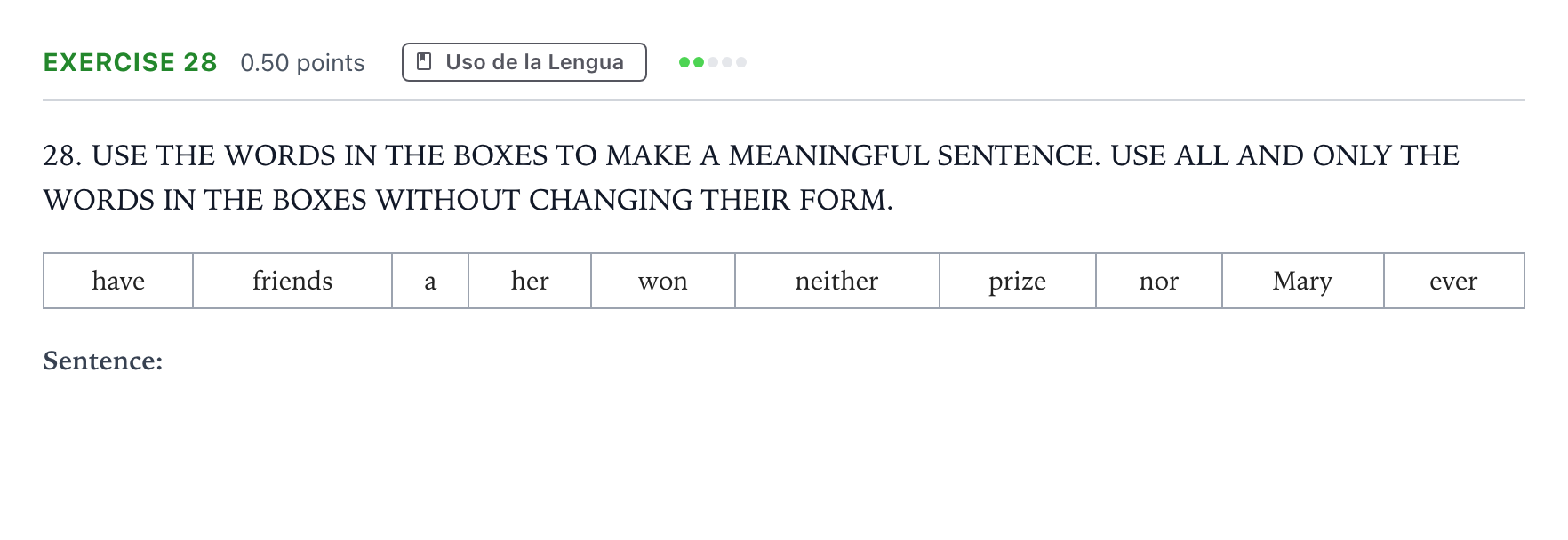
Task: Click the first green difficulty dot
Action: click(x=684, y=62)
